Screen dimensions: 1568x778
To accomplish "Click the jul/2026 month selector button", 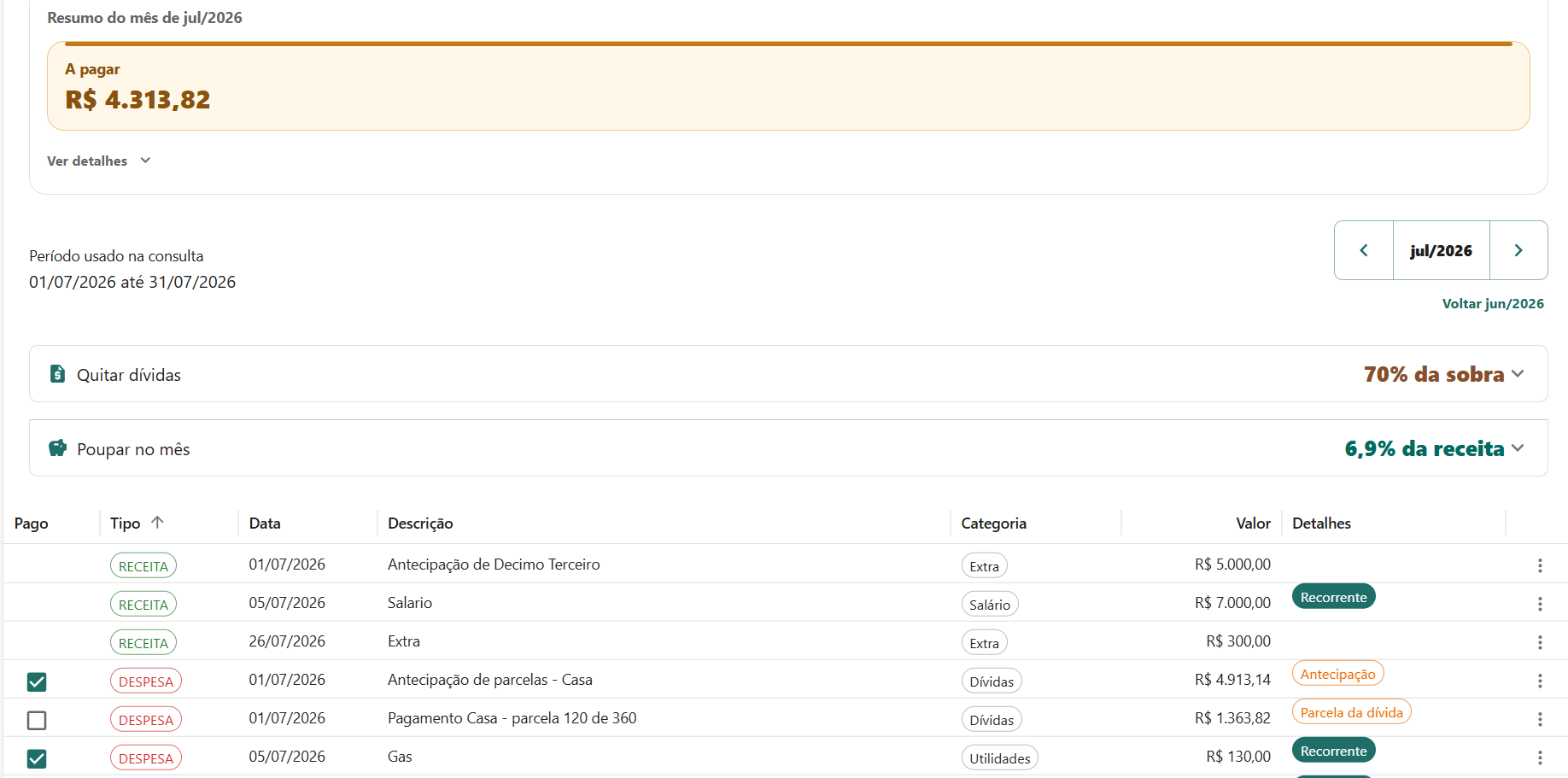I will click(1441, 250).
